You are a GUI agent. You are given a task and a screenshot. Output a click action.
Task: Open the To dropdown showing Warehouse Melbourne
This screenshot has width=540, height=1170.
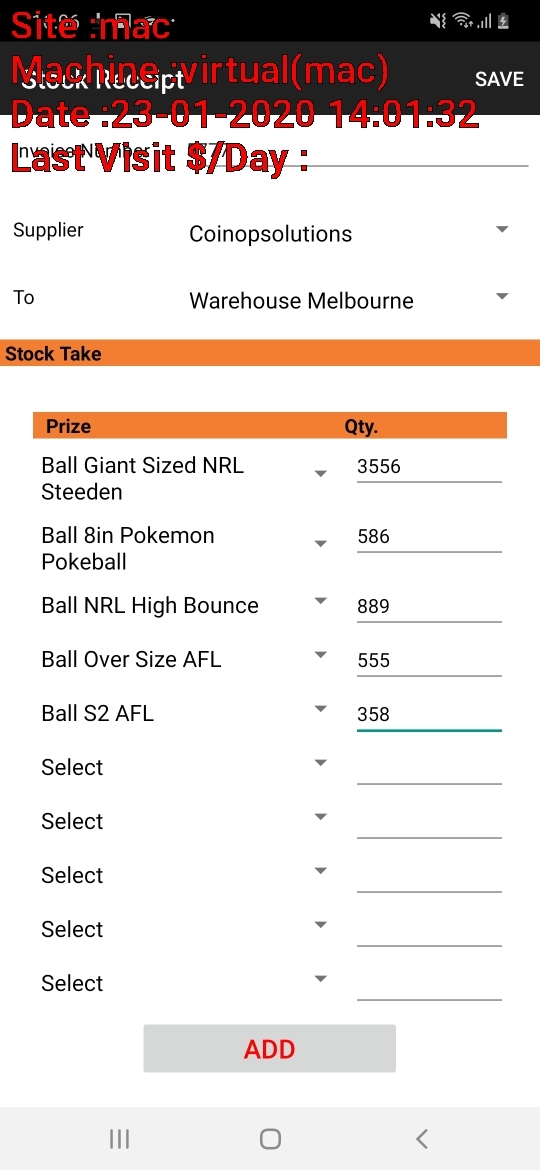point(348,301)
